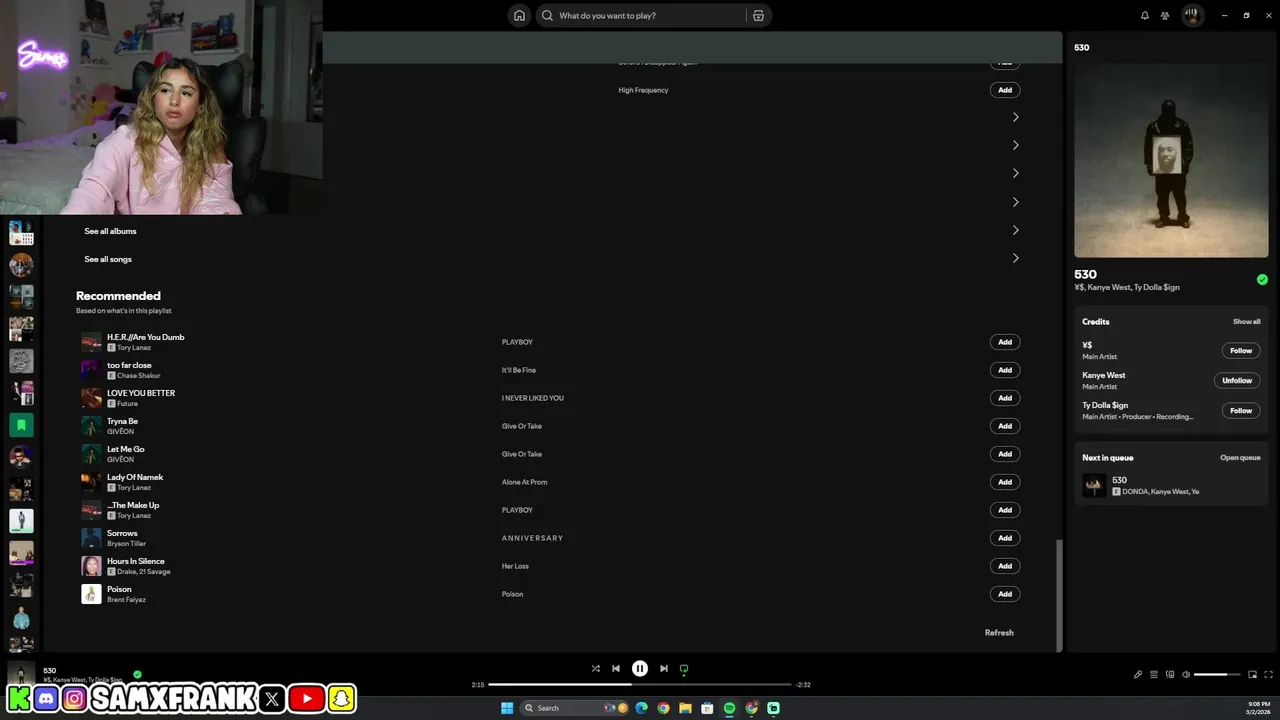Add Hours In Silence to playlist
The width and height of the screenshot is (1280, 720).
1005,566
